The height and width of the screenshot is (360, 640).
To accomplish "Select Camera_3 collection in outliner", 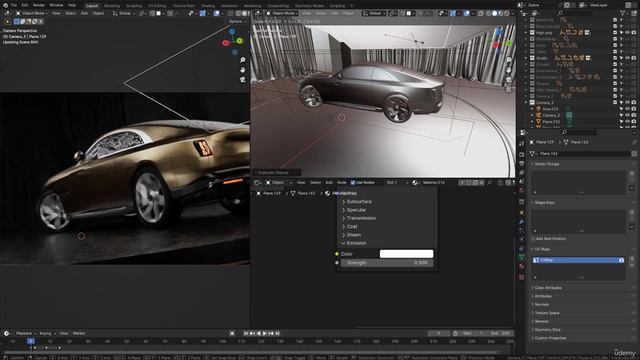I will [545, 102].
